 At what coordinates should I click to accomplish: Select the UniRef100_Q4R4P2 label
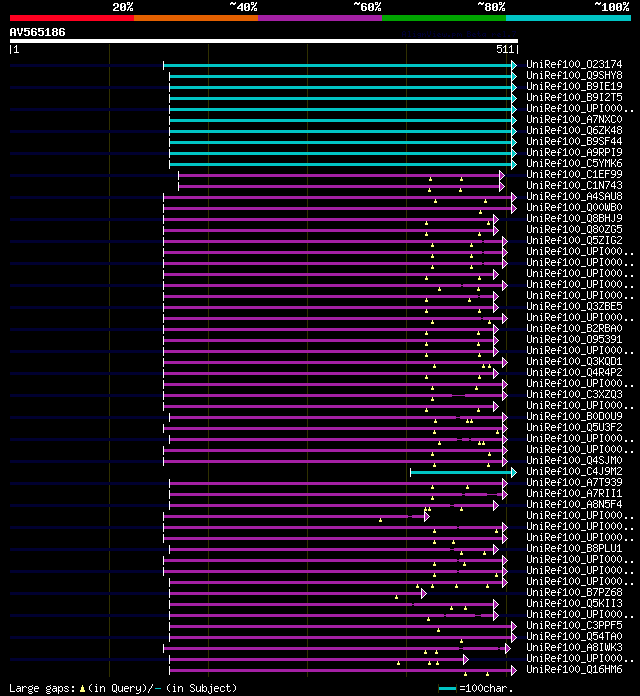(574, 372)
